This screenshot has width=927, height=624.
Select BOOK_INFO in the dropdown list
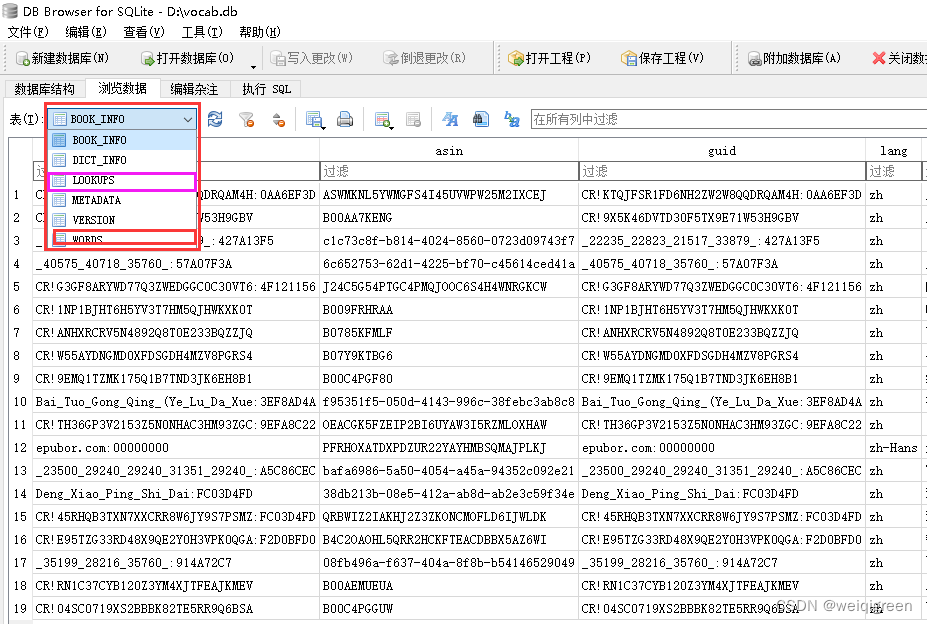pyautogui.click(x=122, y=140)
